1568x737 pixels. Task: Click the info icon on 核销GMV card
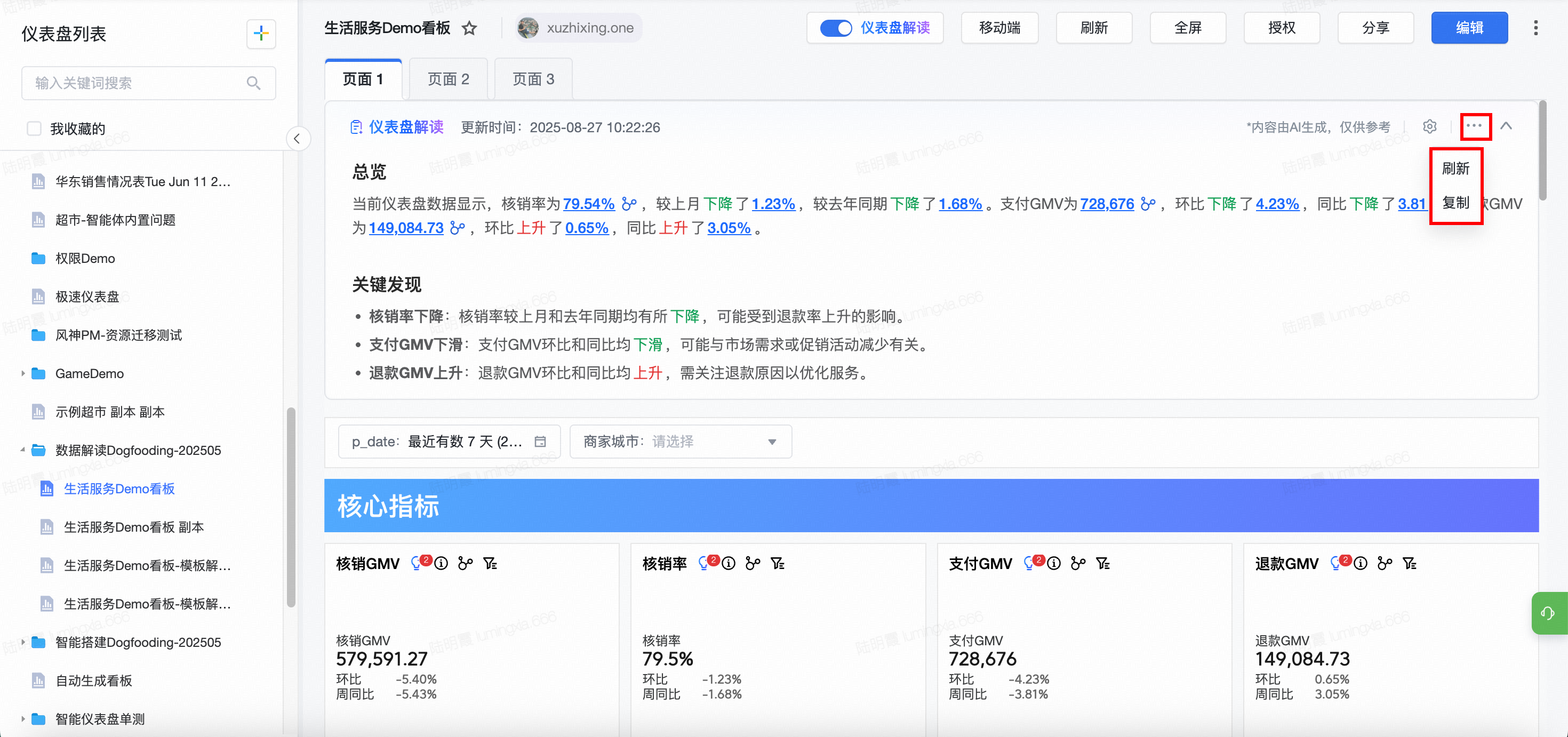pyautogui.click(x=441, y=564)
